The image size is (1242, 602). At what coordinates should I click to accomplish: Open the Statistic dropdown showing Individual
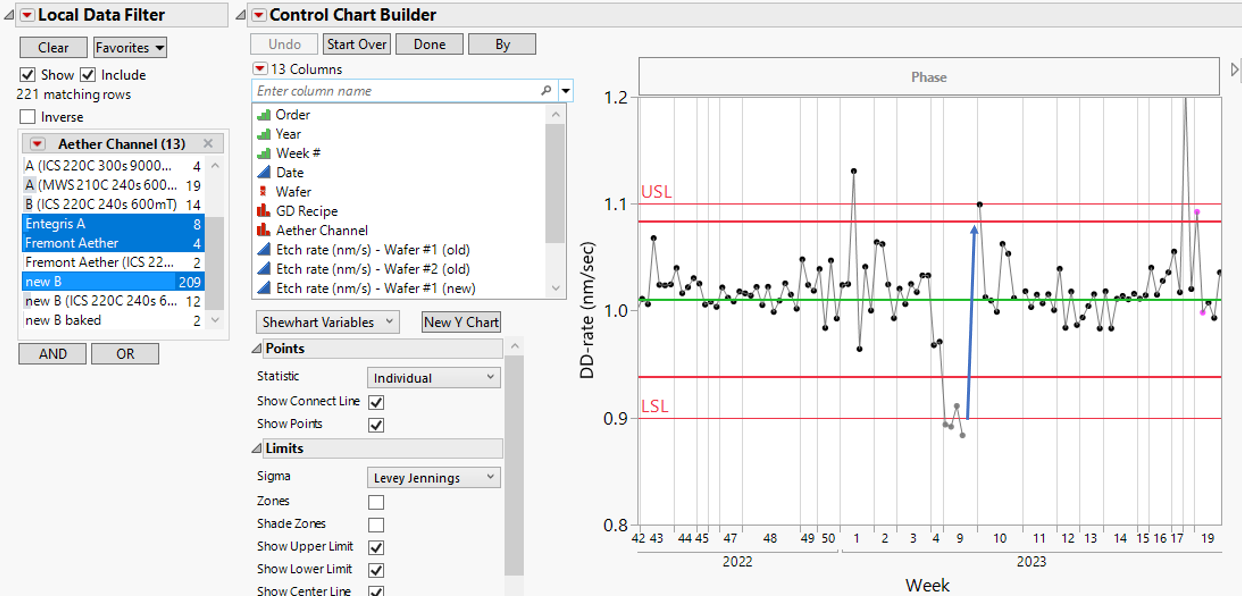point(433,377)
